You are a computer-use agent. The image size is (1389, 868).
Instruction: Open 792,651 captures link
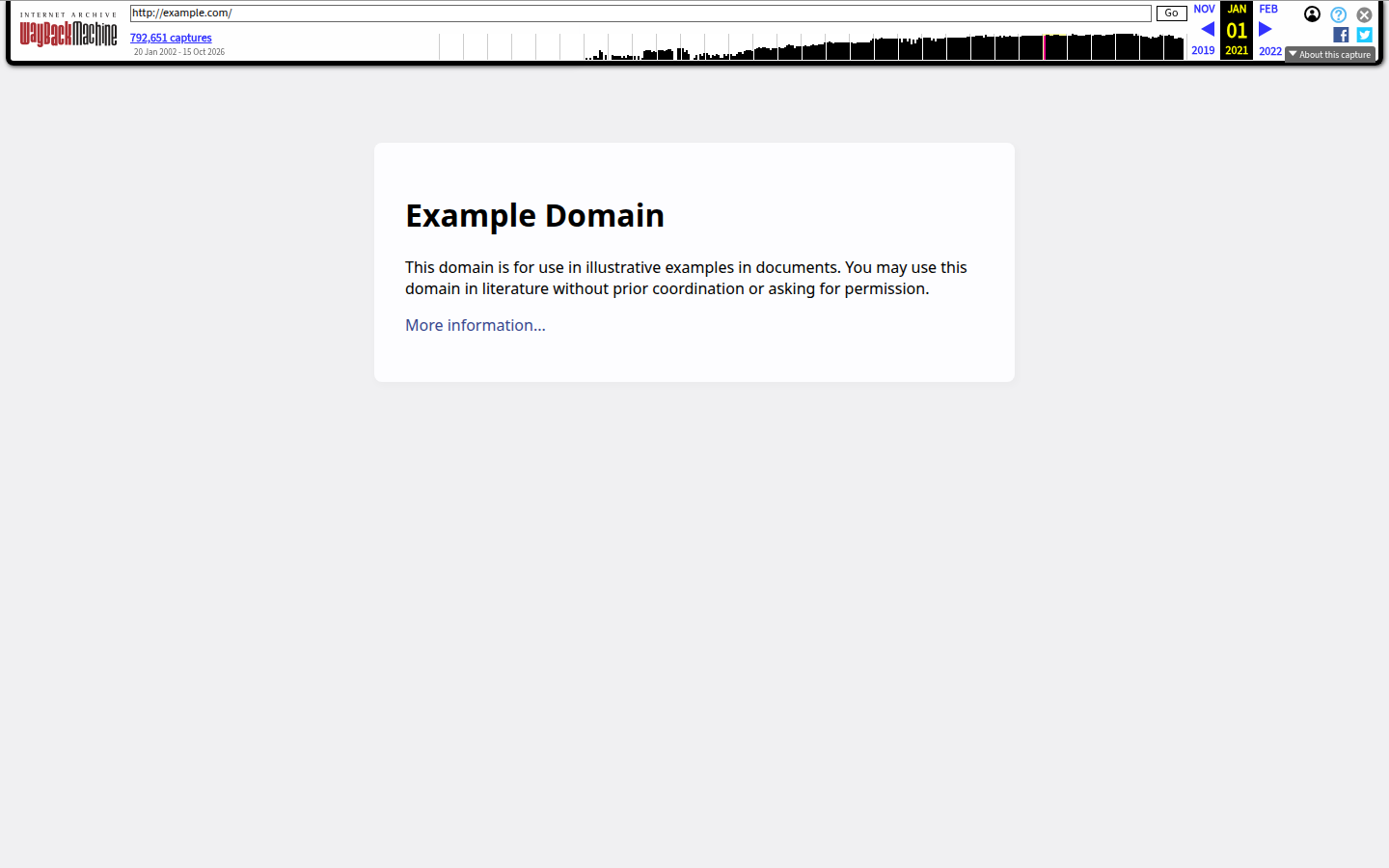(x=171, y=38)
